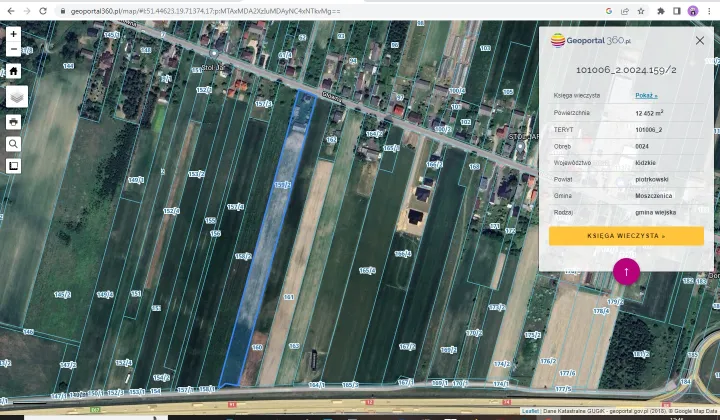Zoom out of the map
The height and width of the screenshot is (420, 720).
point(13,48)
